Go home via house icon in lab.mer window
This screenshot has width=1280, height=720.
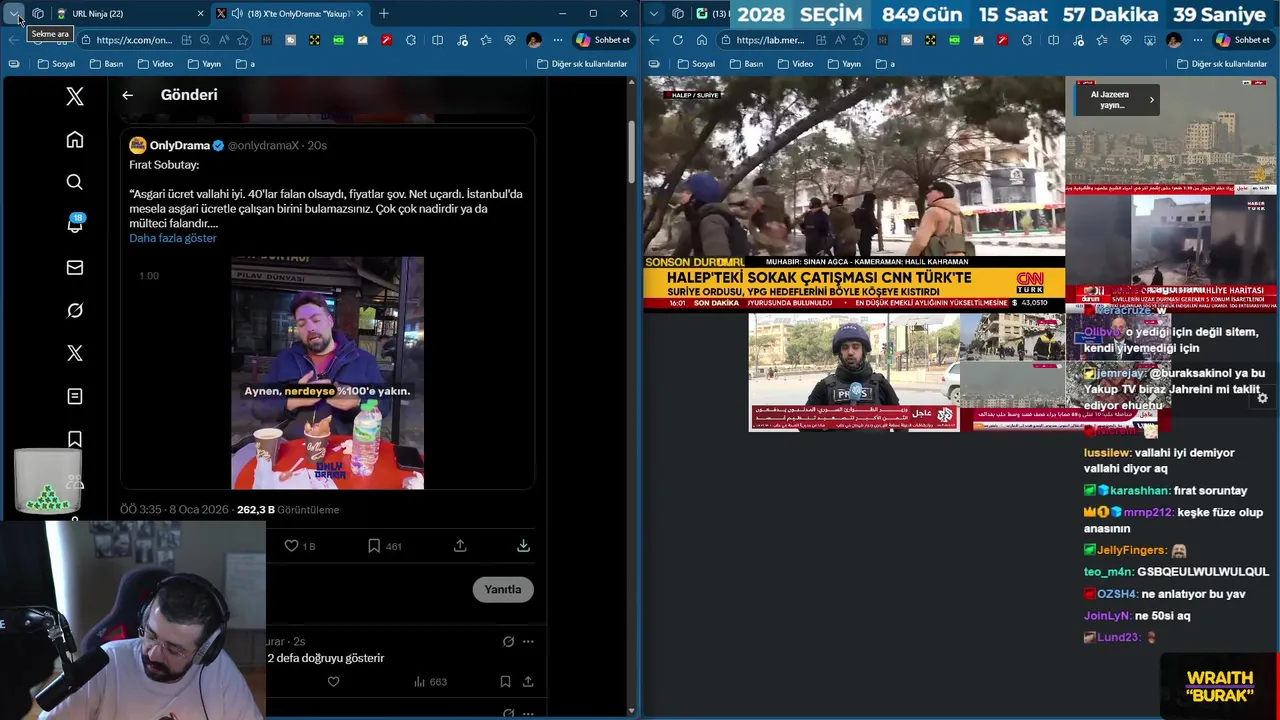(x=702, y=40)
